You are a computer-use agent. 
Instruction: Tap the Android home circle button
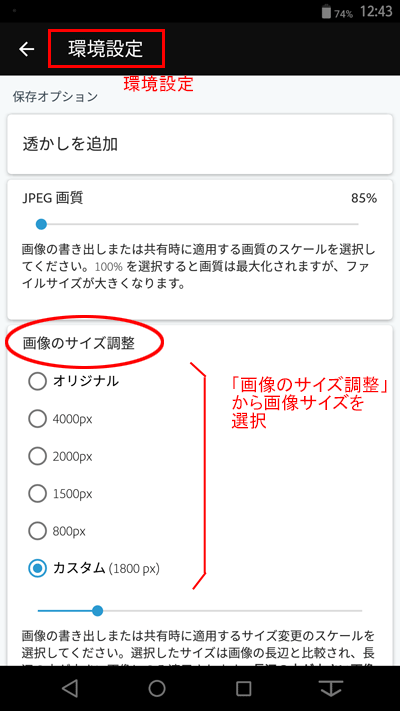pos(157,688)
